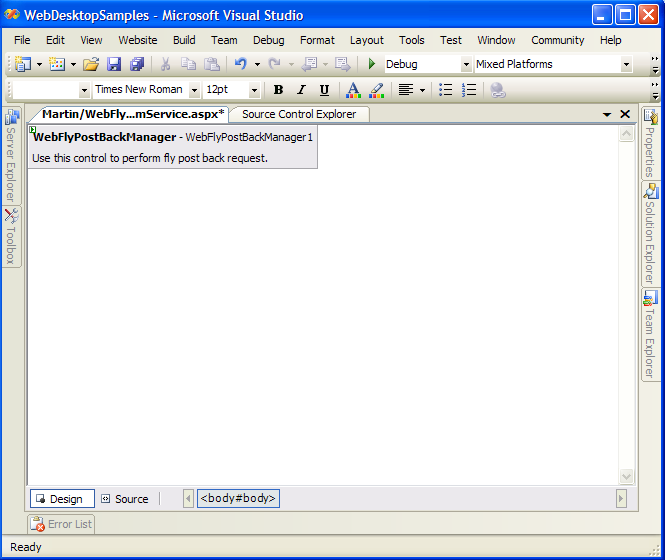665x560 pixels.
Task: Click the Undo arrow icon
Action: tap(240, 64)
